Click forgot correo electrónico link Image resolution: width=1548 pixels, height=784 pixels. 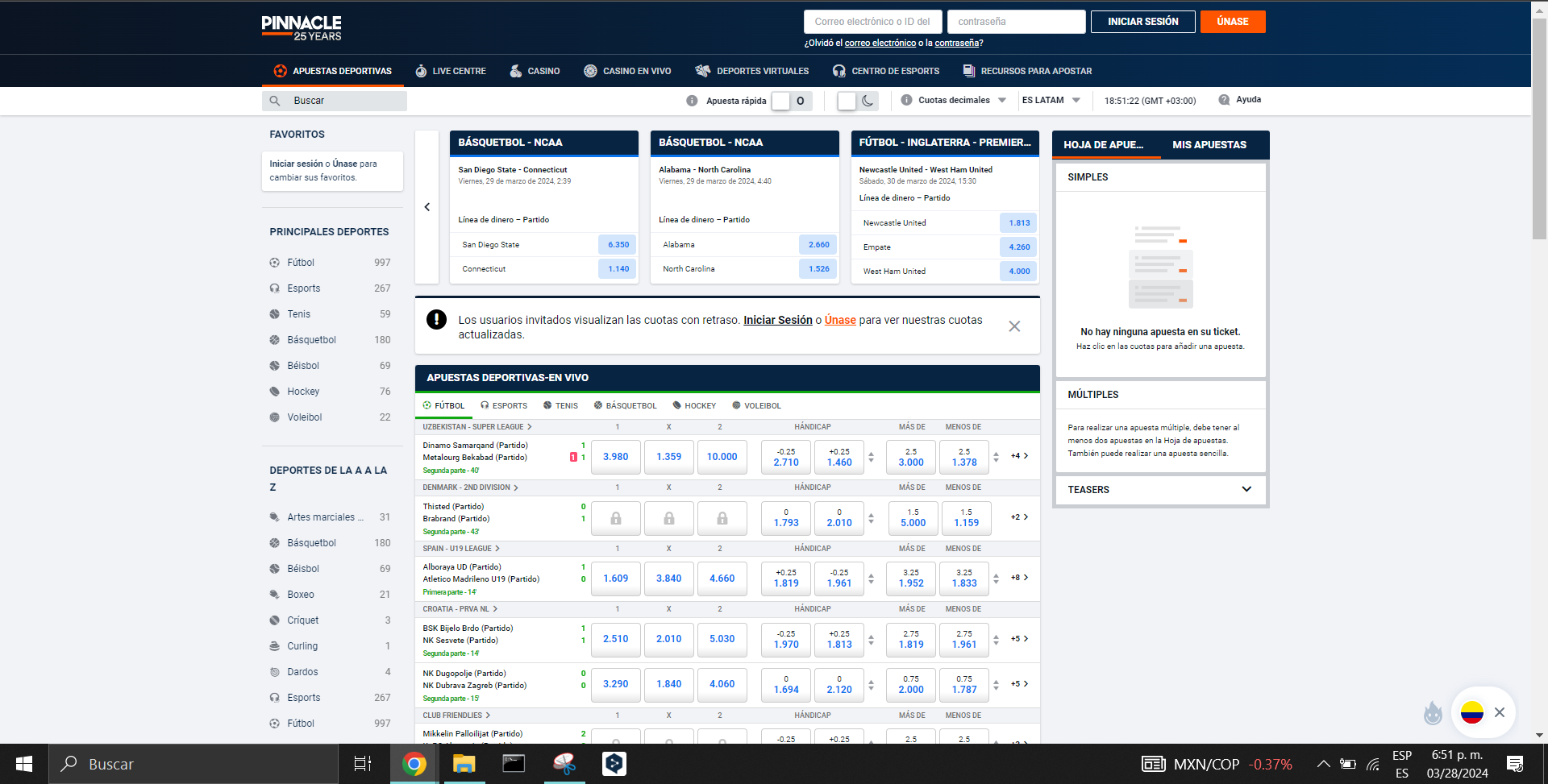coord(880,44)
